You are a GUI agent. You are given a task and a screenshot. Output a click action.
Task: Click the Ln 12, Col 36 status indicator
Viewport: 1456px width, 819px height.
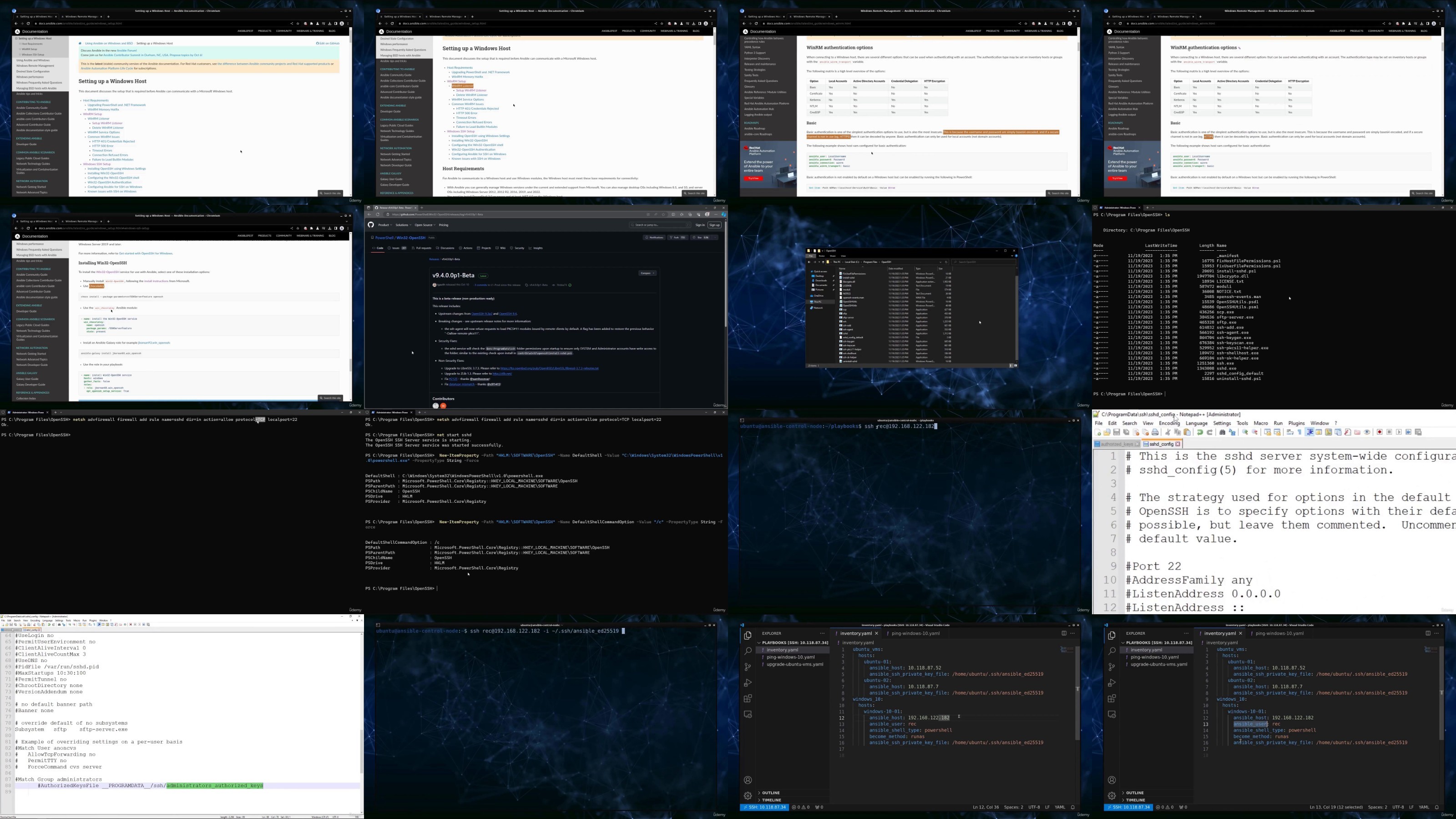[x=985, y=808]
